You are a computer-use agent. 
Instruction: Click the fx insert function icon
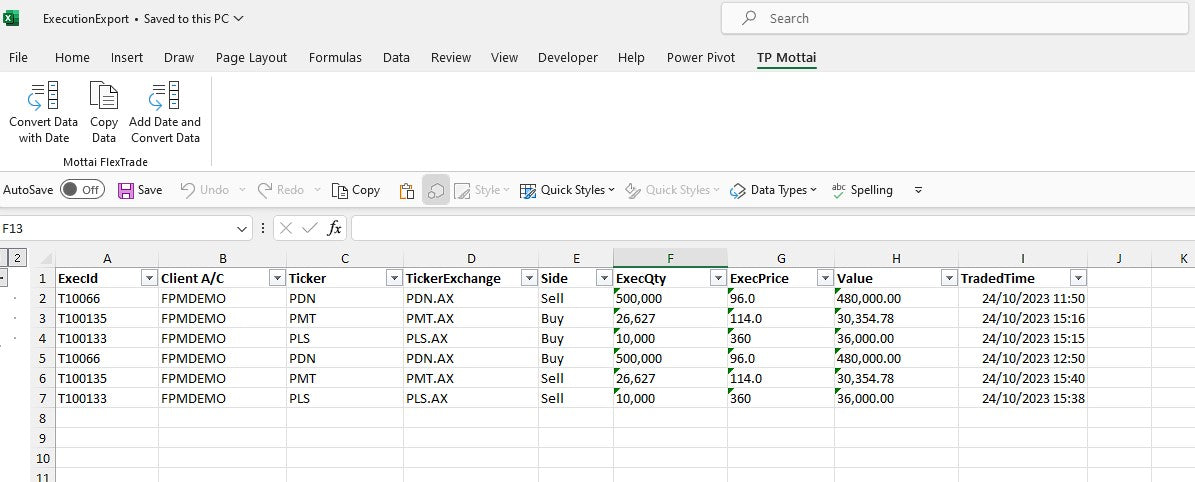pos(334,228)
